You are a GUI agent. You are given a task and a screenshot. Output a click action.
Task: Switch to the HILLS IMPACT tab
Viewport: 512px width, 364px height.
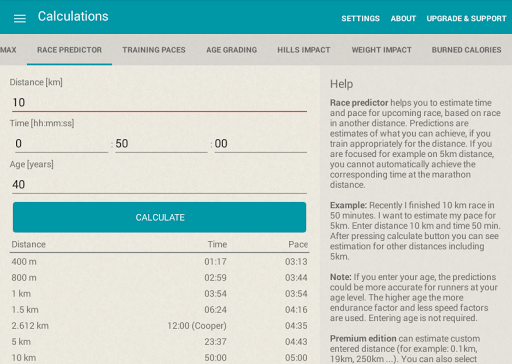pyautogui.click(x=304, y=50)
